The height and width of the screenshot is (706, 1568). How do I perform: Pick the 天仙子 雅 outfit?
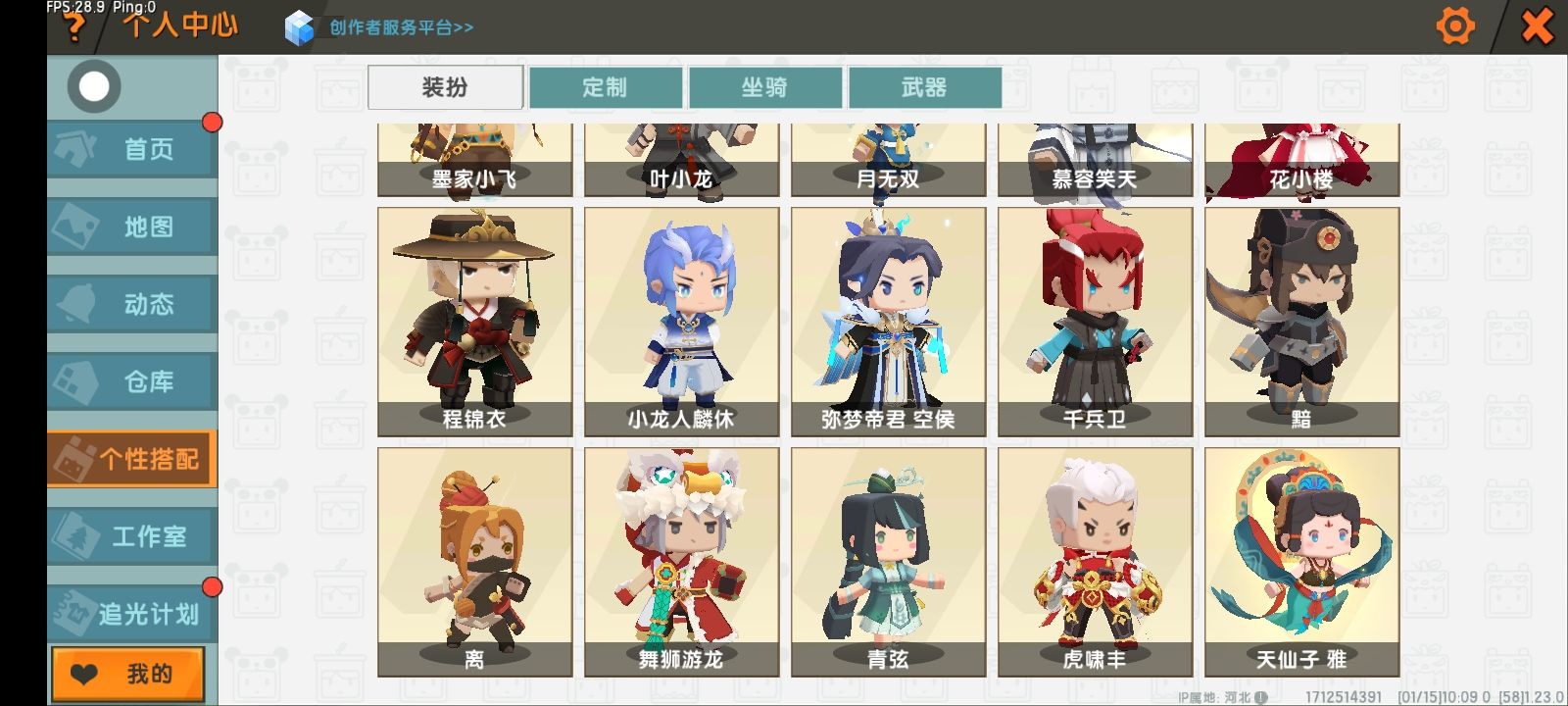(1302, 562)
